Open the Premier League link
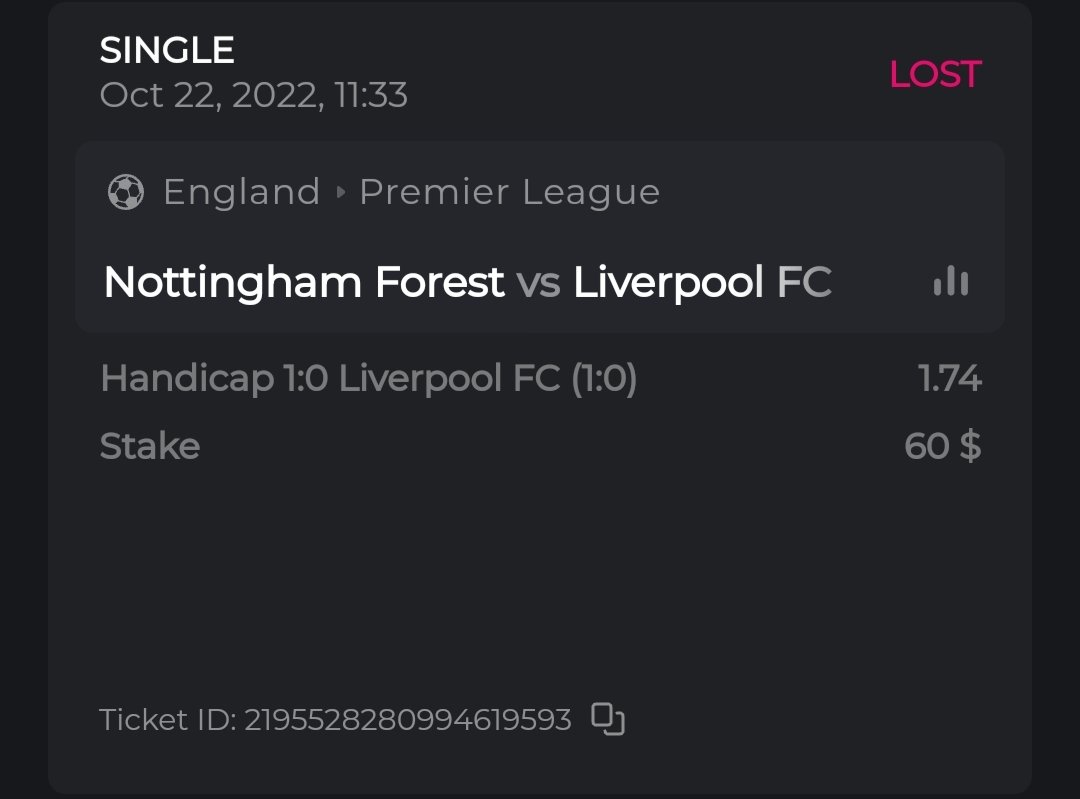This screenshot has width=1080, height=799. pyautogui.click(x=509, y=192)
